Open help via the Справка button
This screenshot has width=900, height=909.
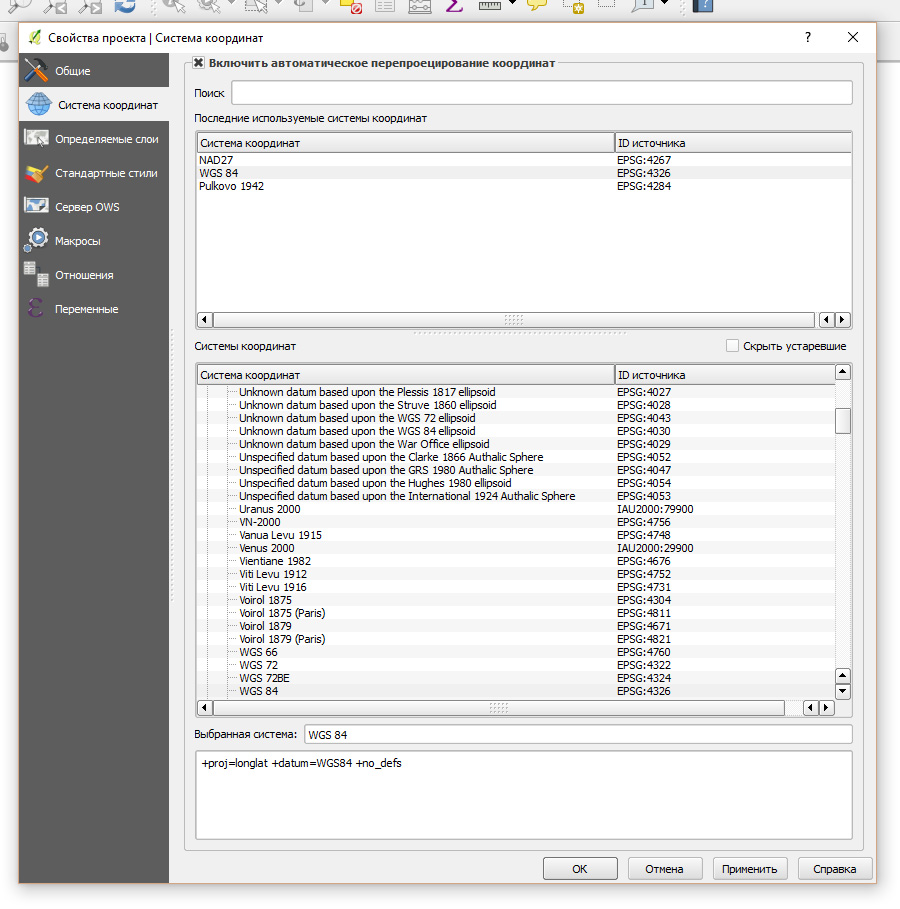point(834,869)
